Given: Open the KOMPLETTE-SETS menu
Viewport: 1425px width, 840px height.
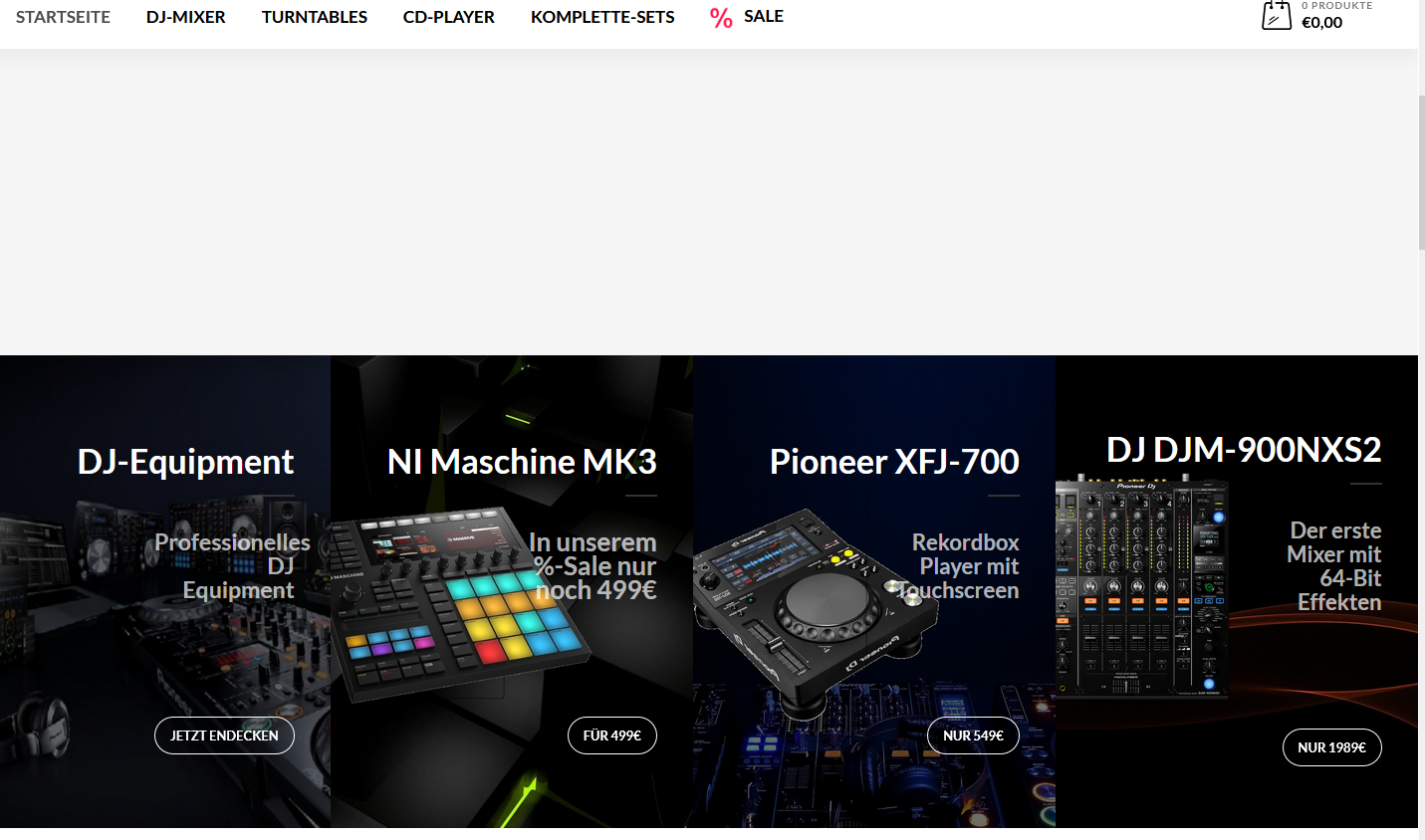Looking at the screenshot, I should tap(602, 17).
